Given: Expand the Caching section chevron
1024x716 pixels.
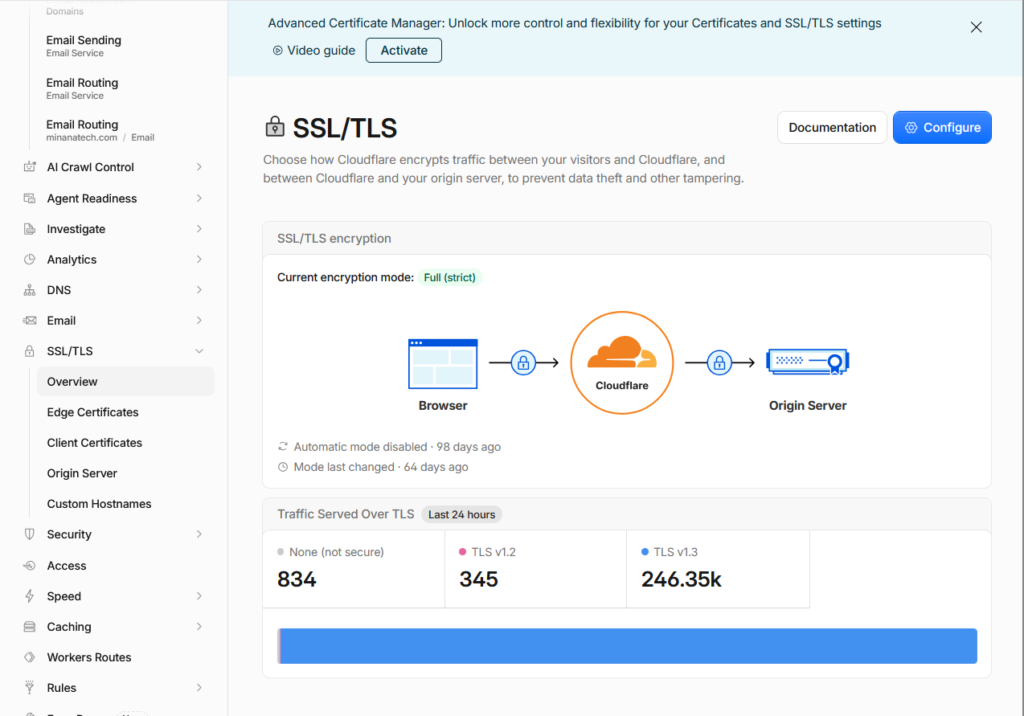Looking at the screenshot, I should click(x=199, y=626).
